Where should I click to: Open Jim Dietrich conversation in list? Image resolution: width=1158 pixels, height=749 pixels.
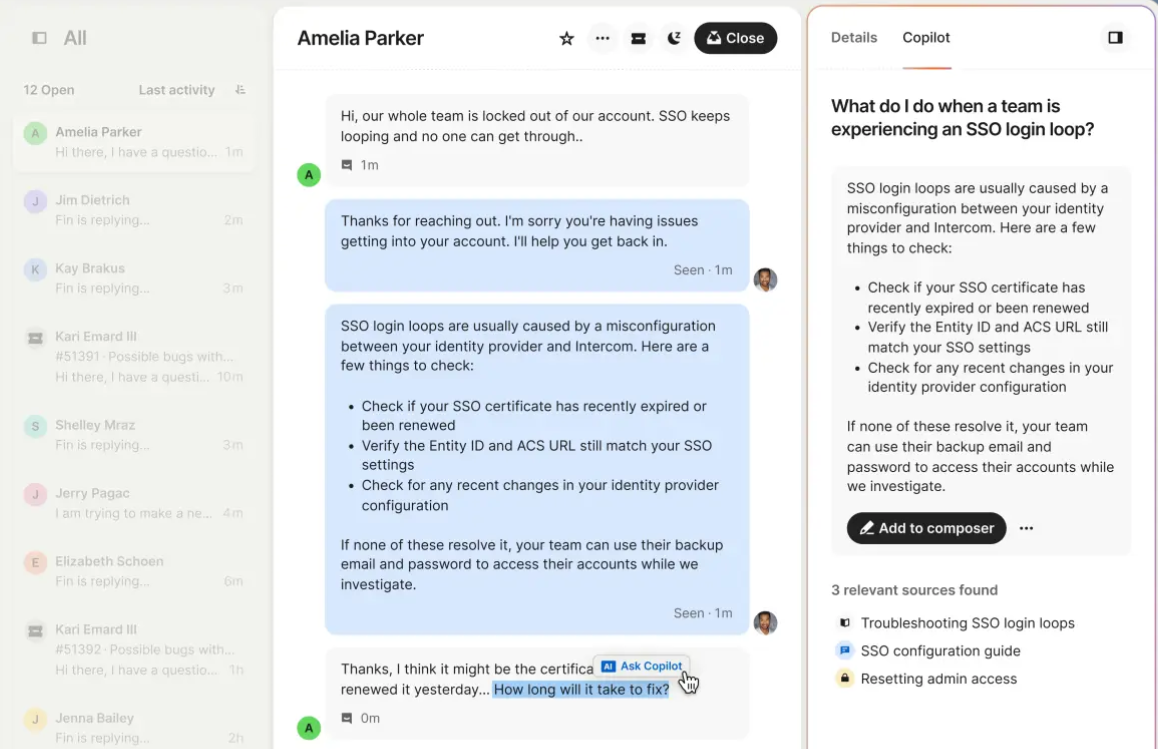click(x=134, y=210)
